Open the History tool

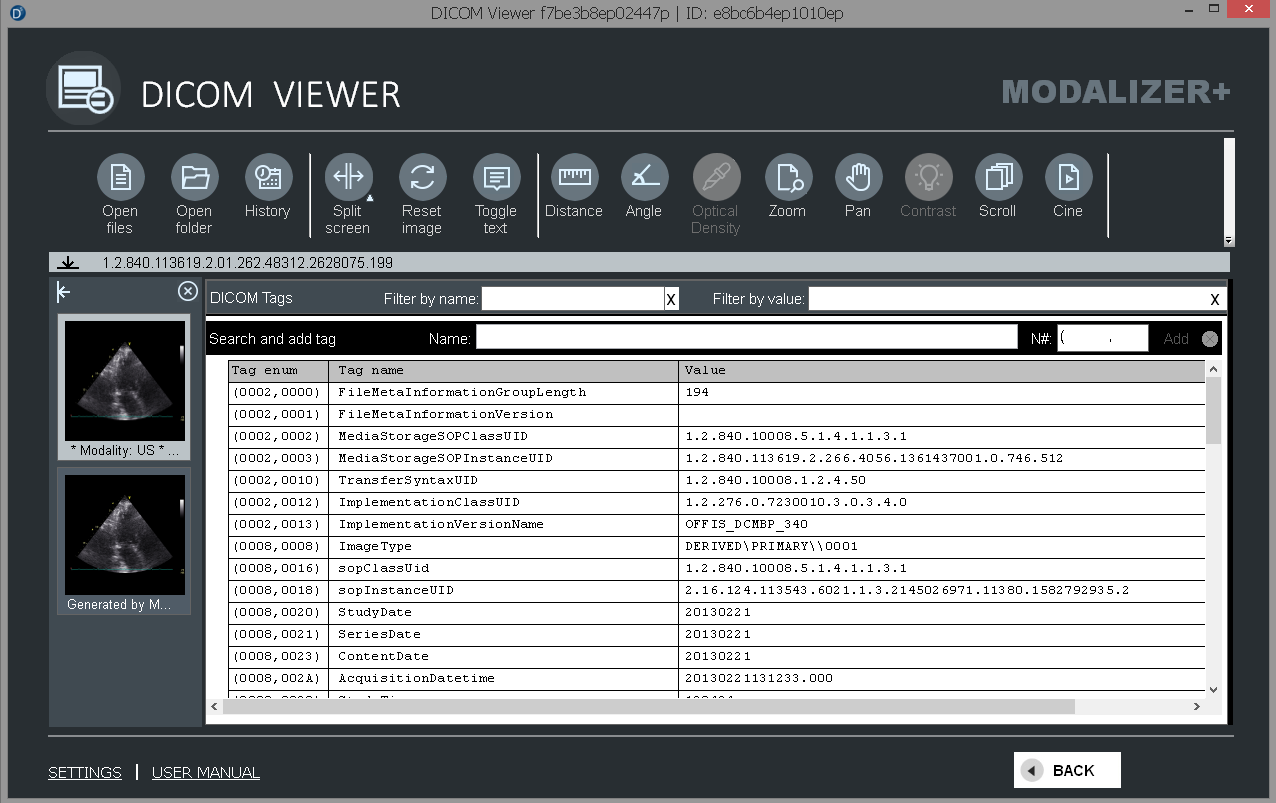268,178
